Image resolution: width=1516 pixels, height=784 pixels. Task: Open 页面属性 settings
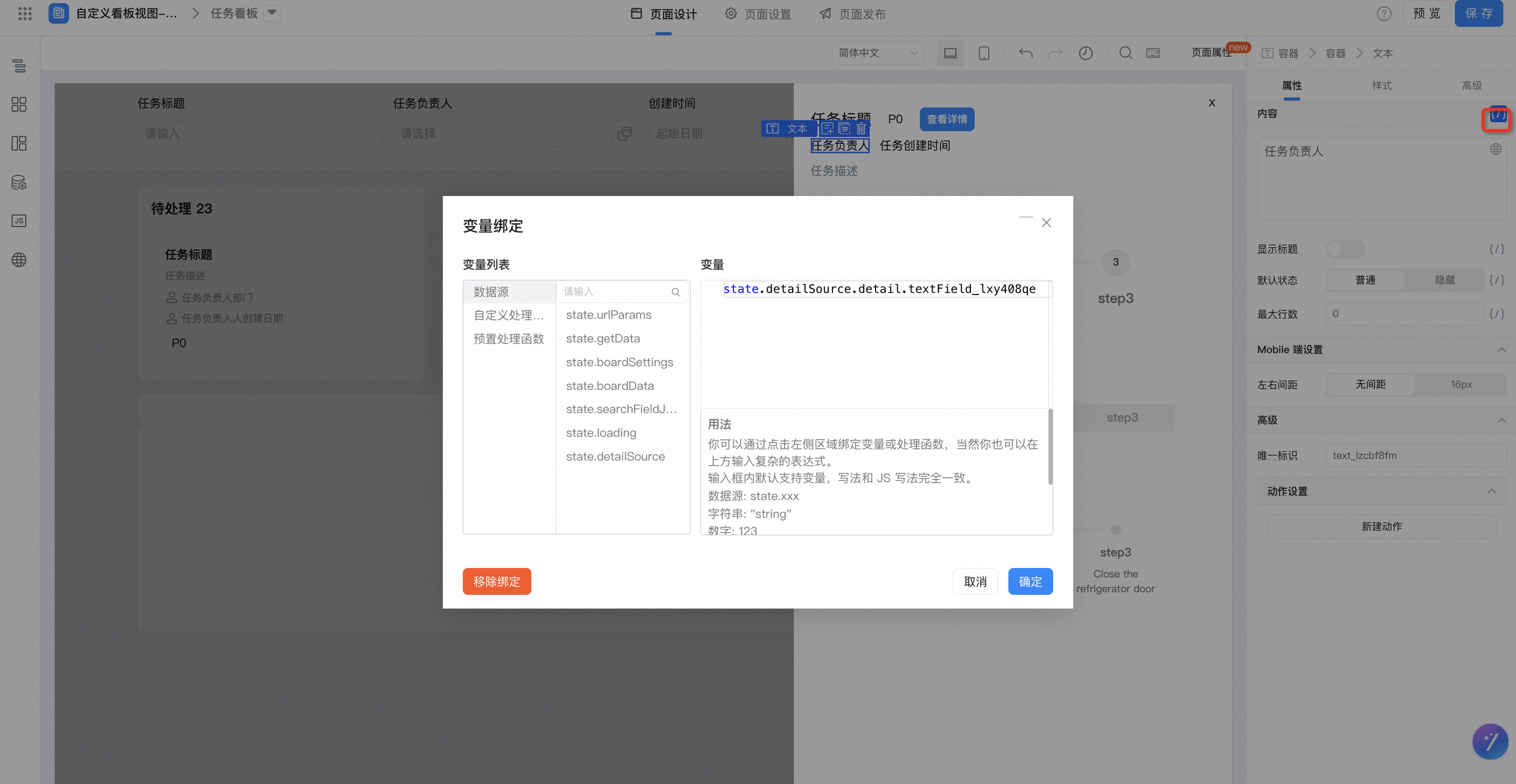[1212, 53]
